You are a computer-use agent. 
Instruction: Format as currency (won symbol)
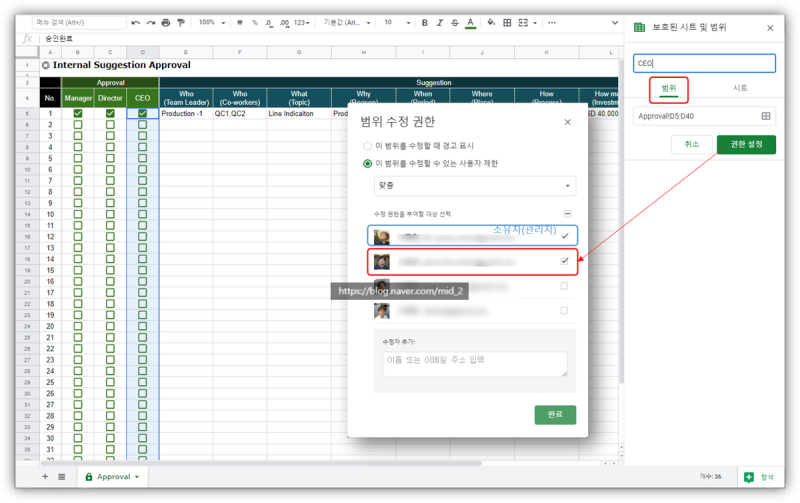point(239,22)
